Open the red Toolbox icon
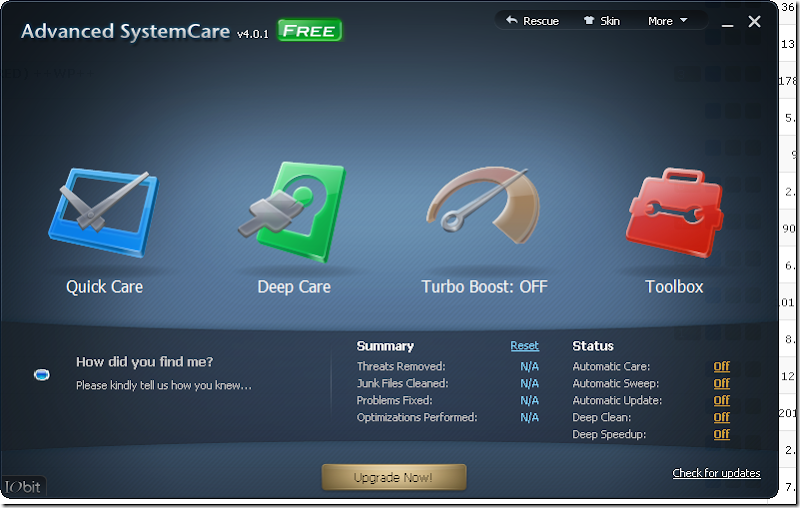 coord(674,212)
